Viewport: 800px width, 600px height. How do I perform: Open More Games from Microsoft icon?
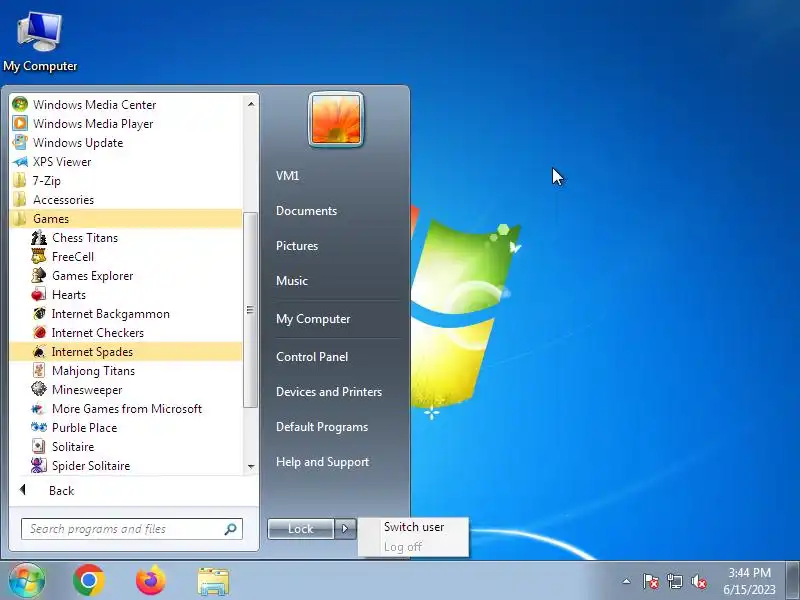(39, 409)
